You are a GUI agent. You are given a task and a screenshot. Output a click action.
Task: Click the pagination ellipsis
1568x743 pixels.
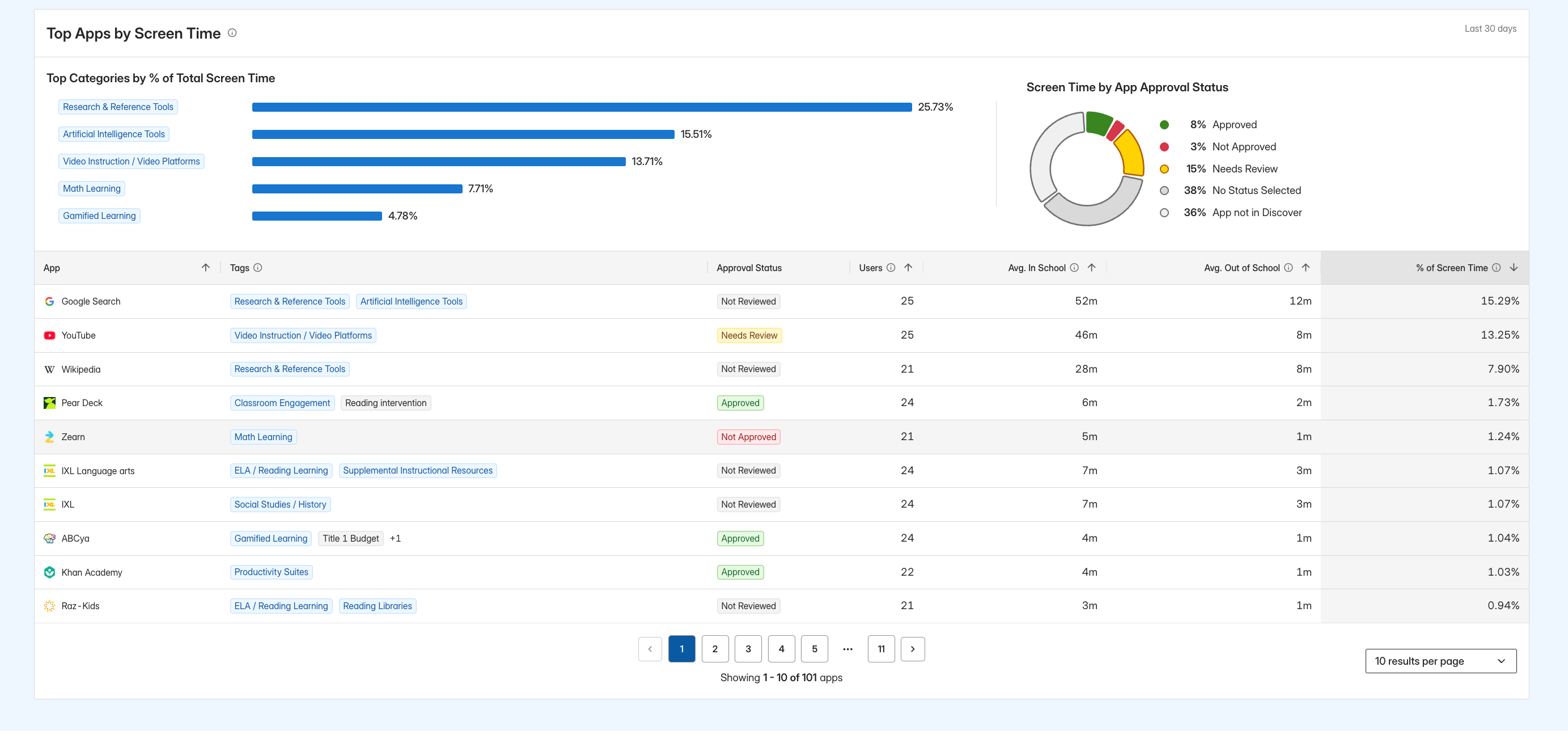[x=848, y=649]
